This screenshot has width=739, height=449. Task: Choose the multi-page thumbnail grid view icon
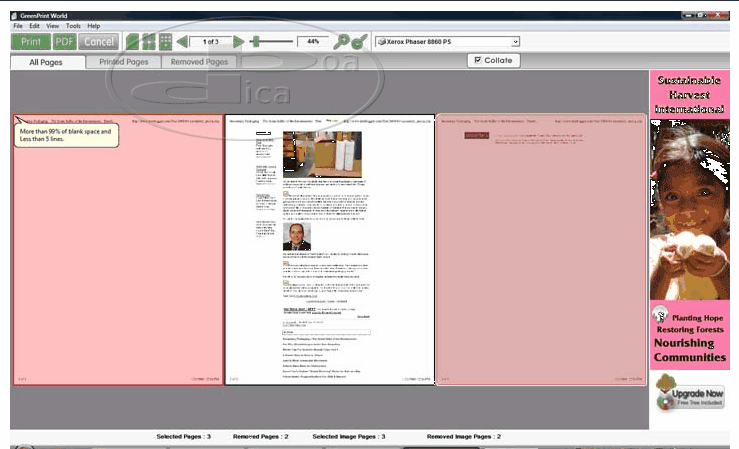166,42
